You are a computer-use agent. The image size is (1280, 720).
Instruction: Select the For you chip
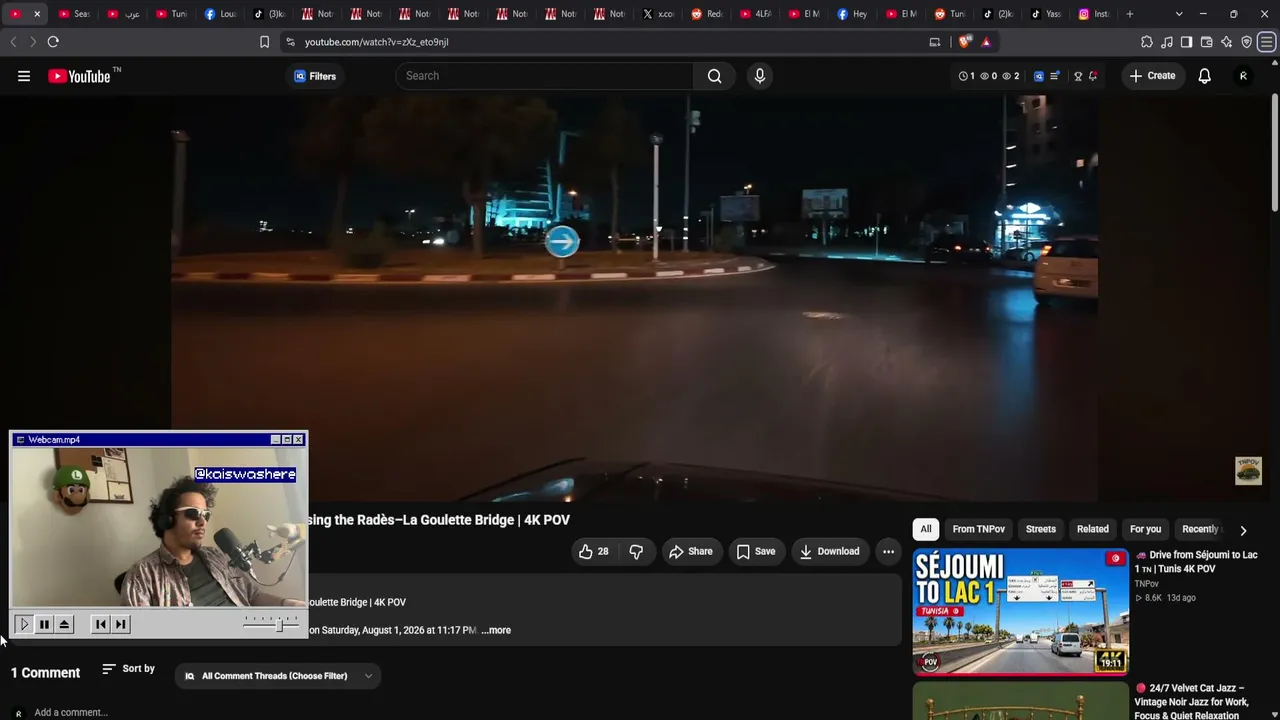click(x=1146, y=529)
